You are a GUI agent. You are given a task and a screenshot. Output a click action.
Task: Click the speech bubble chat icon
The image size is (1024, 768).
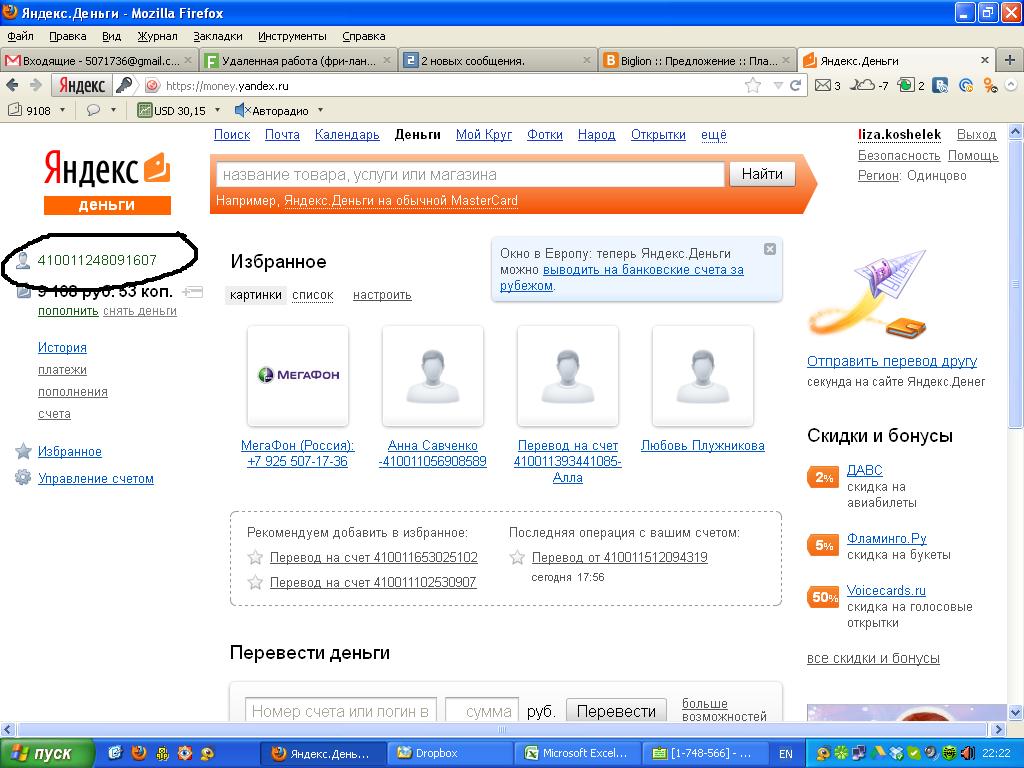[93, 110]
